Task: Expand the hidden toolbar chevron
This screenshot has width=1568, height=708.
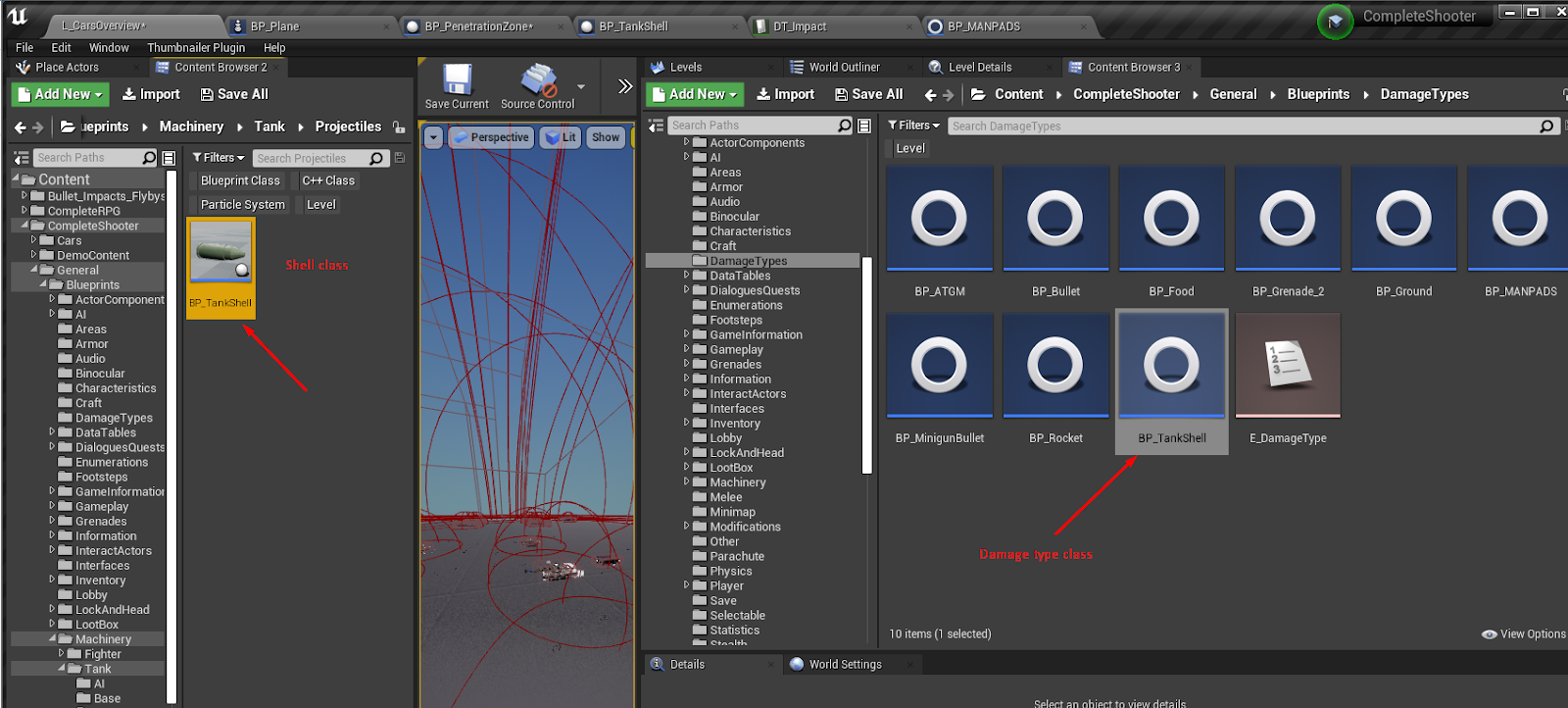Action: coord(624,86)
